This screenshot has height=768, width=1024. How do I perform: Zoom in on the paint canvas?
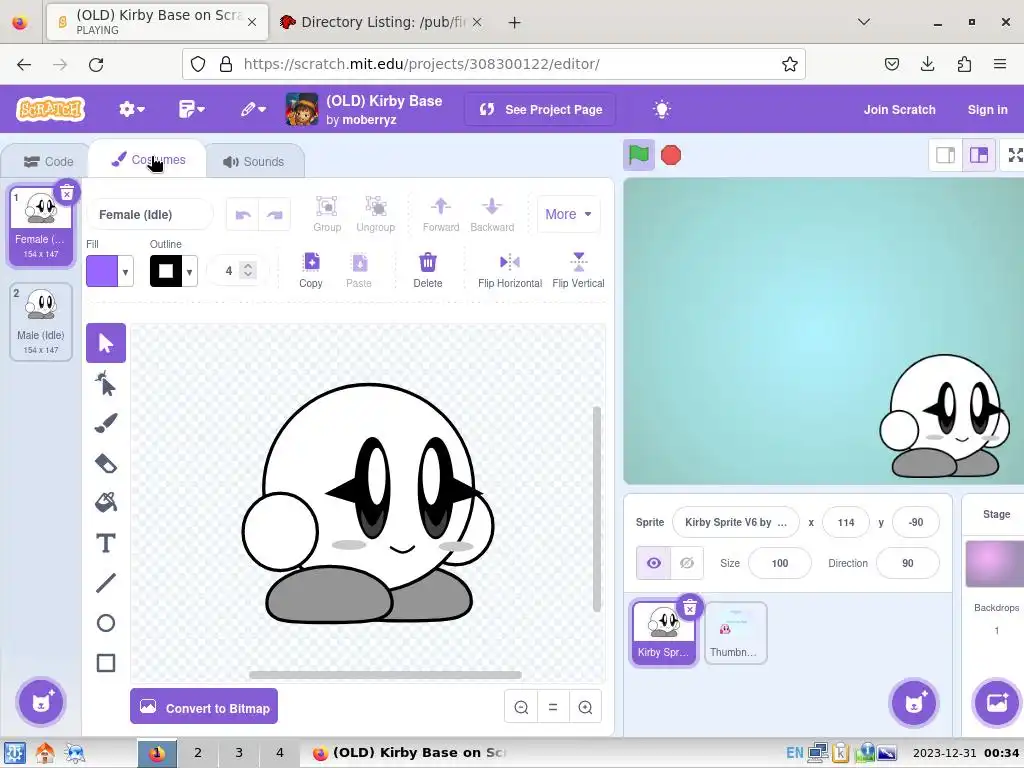point(585,707)
